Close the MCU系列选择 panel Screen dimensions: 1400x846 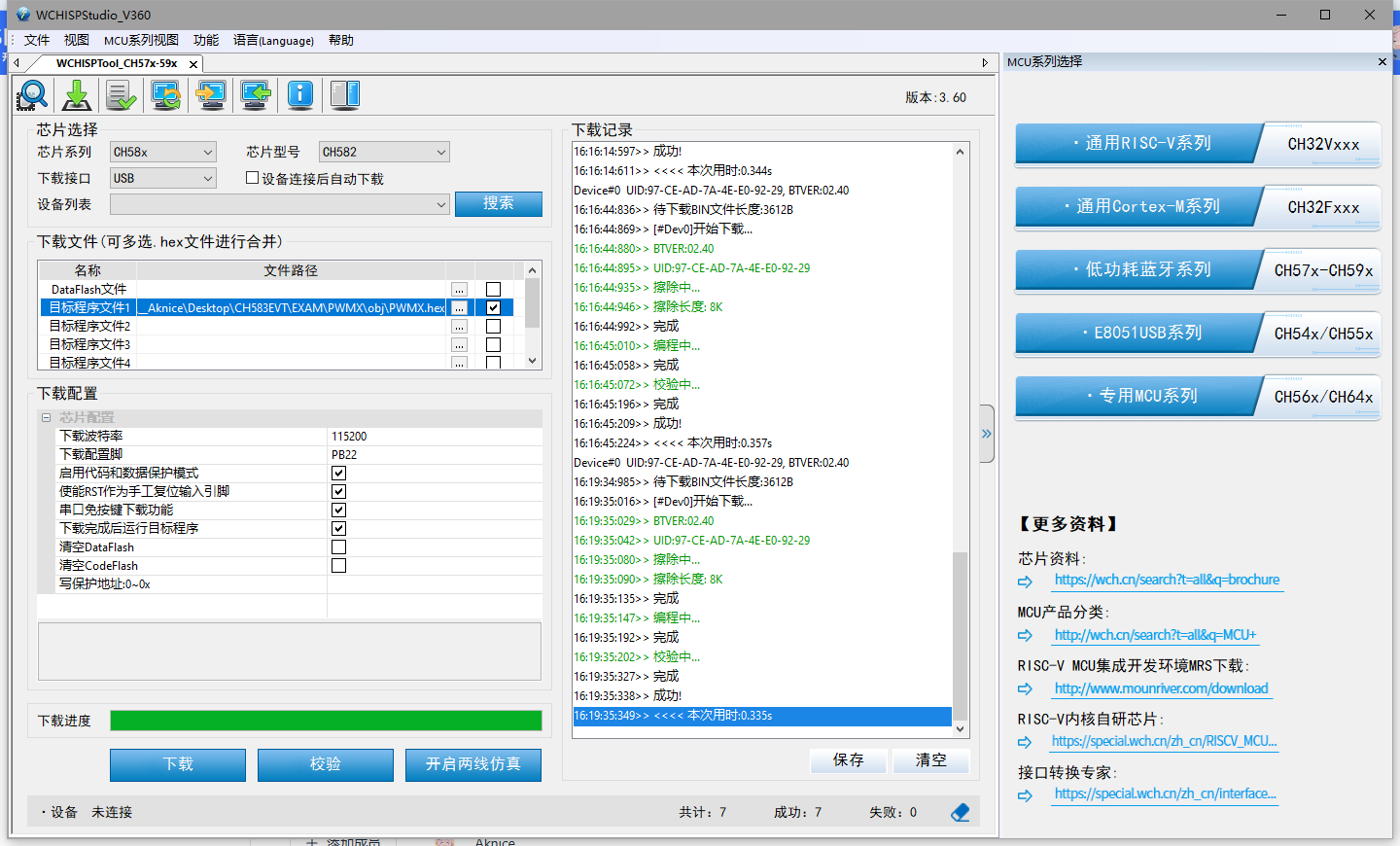(x=1382, y=62)
